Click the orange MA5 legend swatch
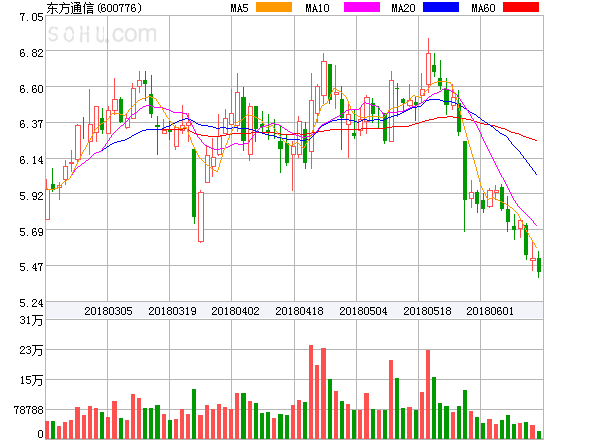This screenshot has height=440, width=600. tap(274, 7)
